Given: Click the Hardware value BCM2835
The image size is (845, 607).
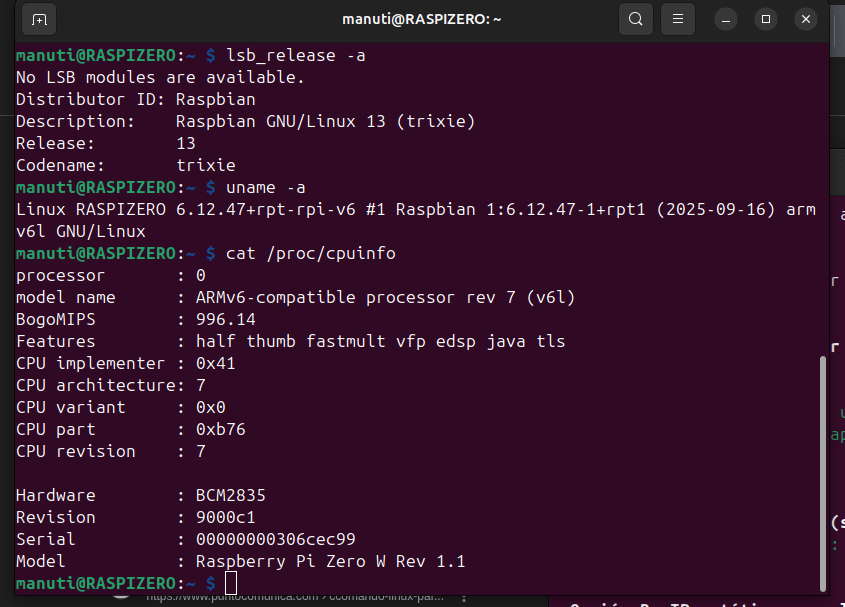Looking at the screenshot, I should (x=230, y=495).
